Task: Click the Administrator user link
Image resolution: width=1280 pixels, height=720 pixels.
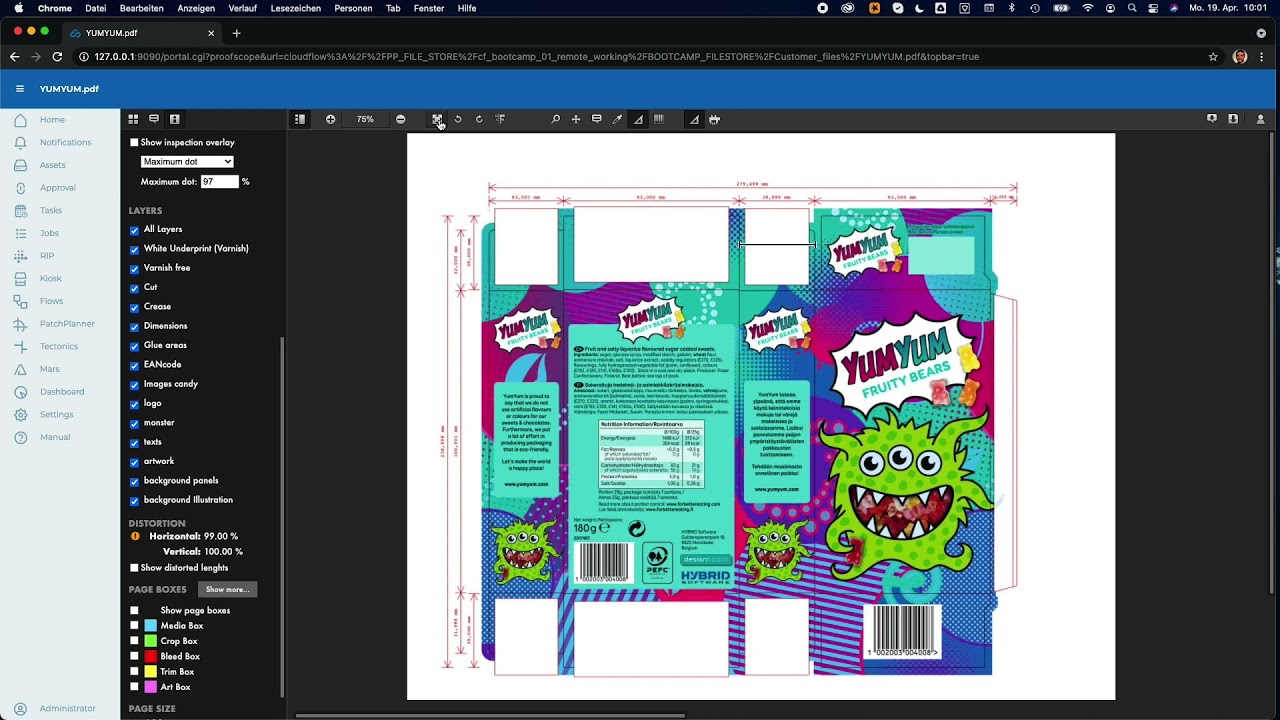Action: pos(68,709)
